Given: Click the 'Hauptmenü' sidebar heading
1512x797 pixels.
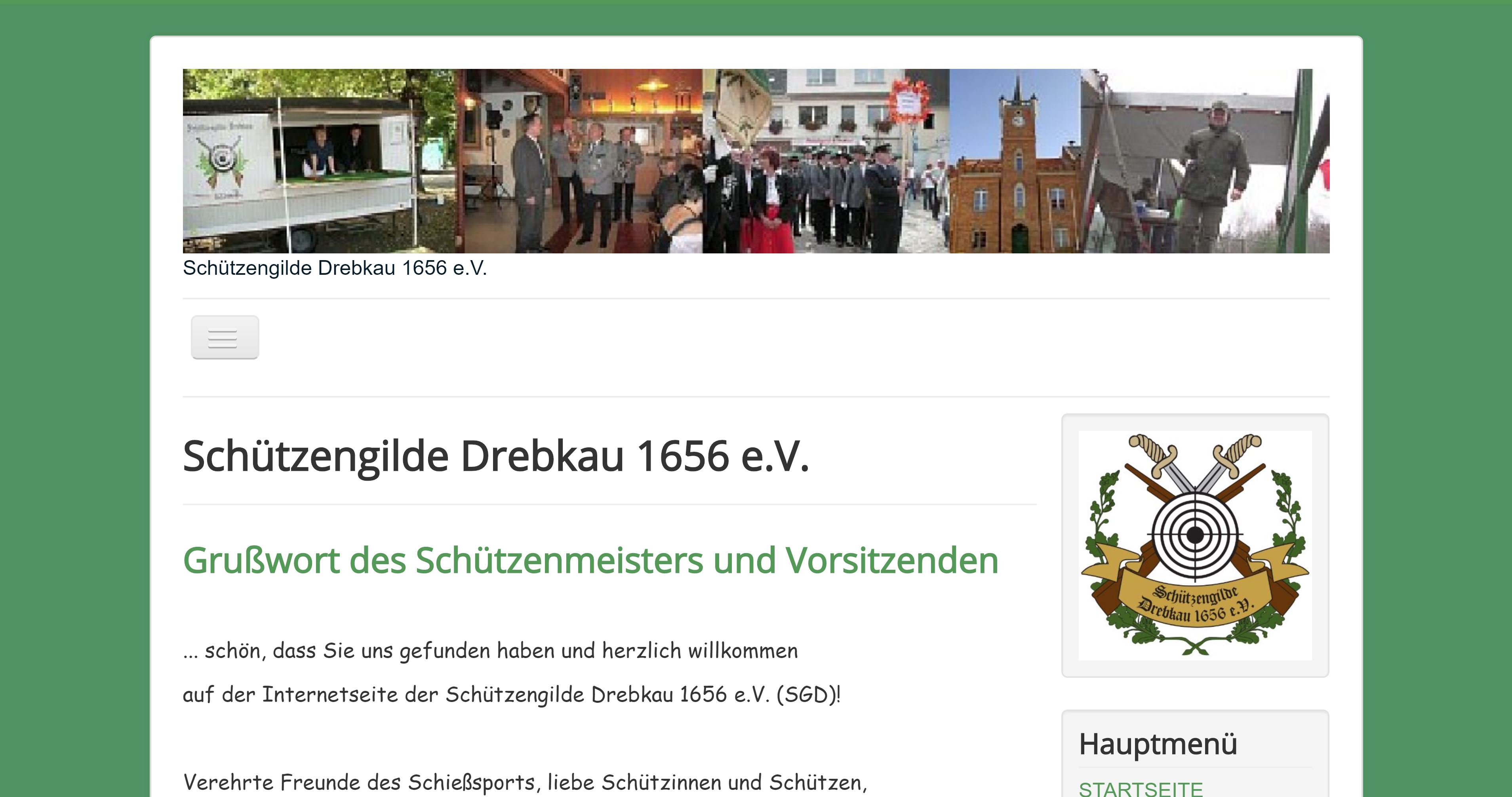Looking at the screenshot, I should point(1158,744).
